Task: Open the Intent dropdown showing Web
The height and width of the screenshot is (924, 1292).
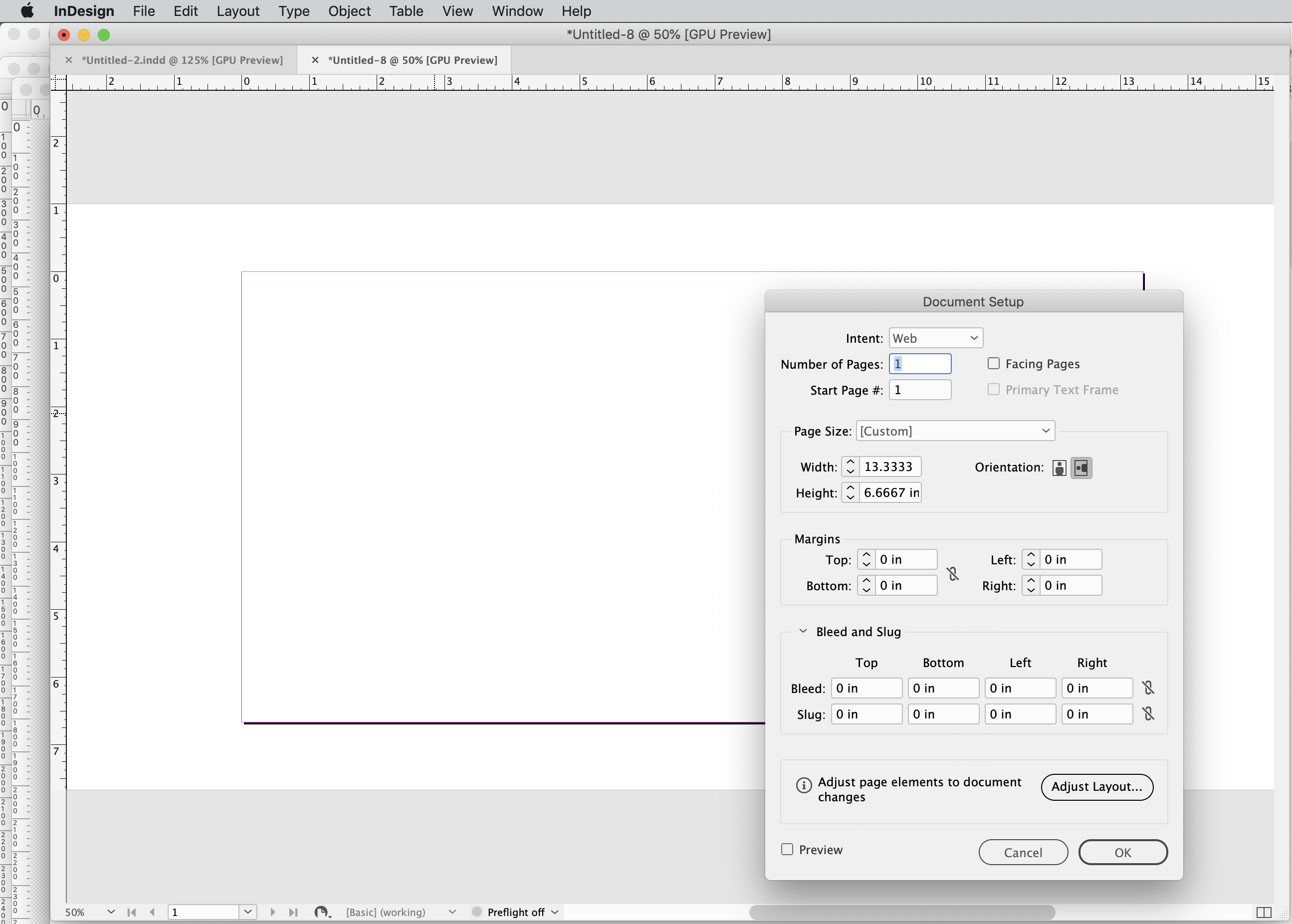Action: [x=935, y=337]
